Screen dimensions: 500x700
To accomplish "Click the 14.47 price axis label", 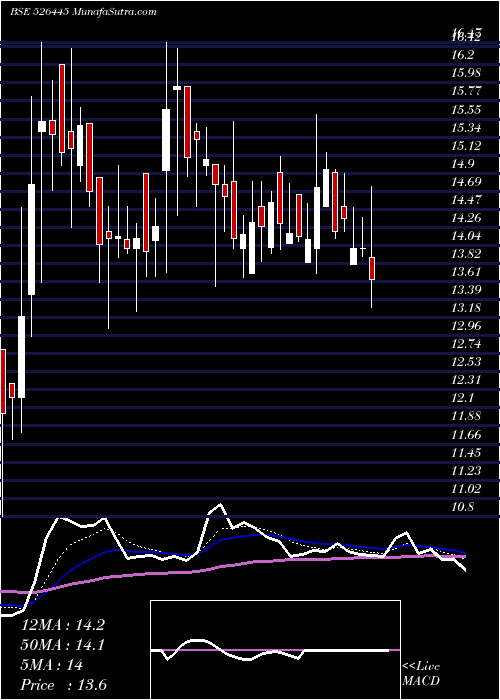I will (466, 200).
